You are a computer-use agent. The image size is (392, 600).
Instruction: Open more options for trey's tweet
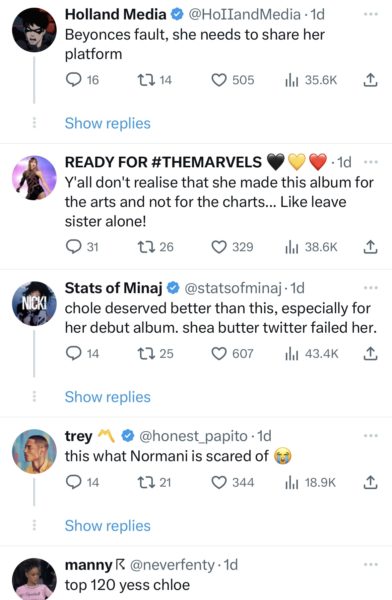370,435
